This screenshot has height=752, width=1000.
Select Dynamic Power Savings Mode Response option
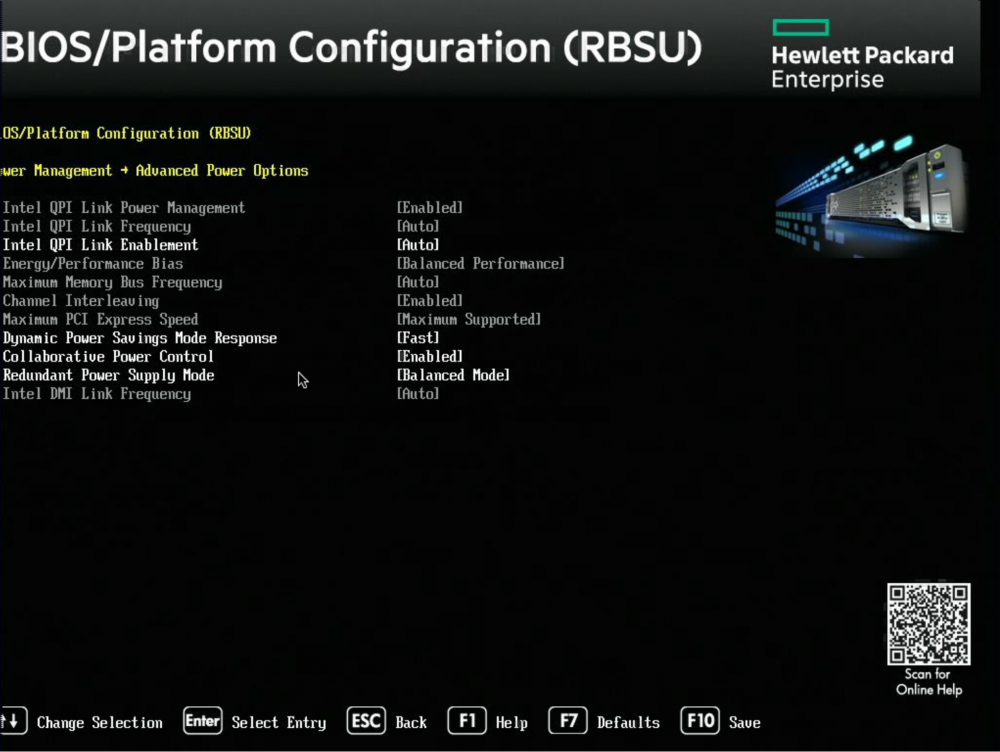click(140, 338)
